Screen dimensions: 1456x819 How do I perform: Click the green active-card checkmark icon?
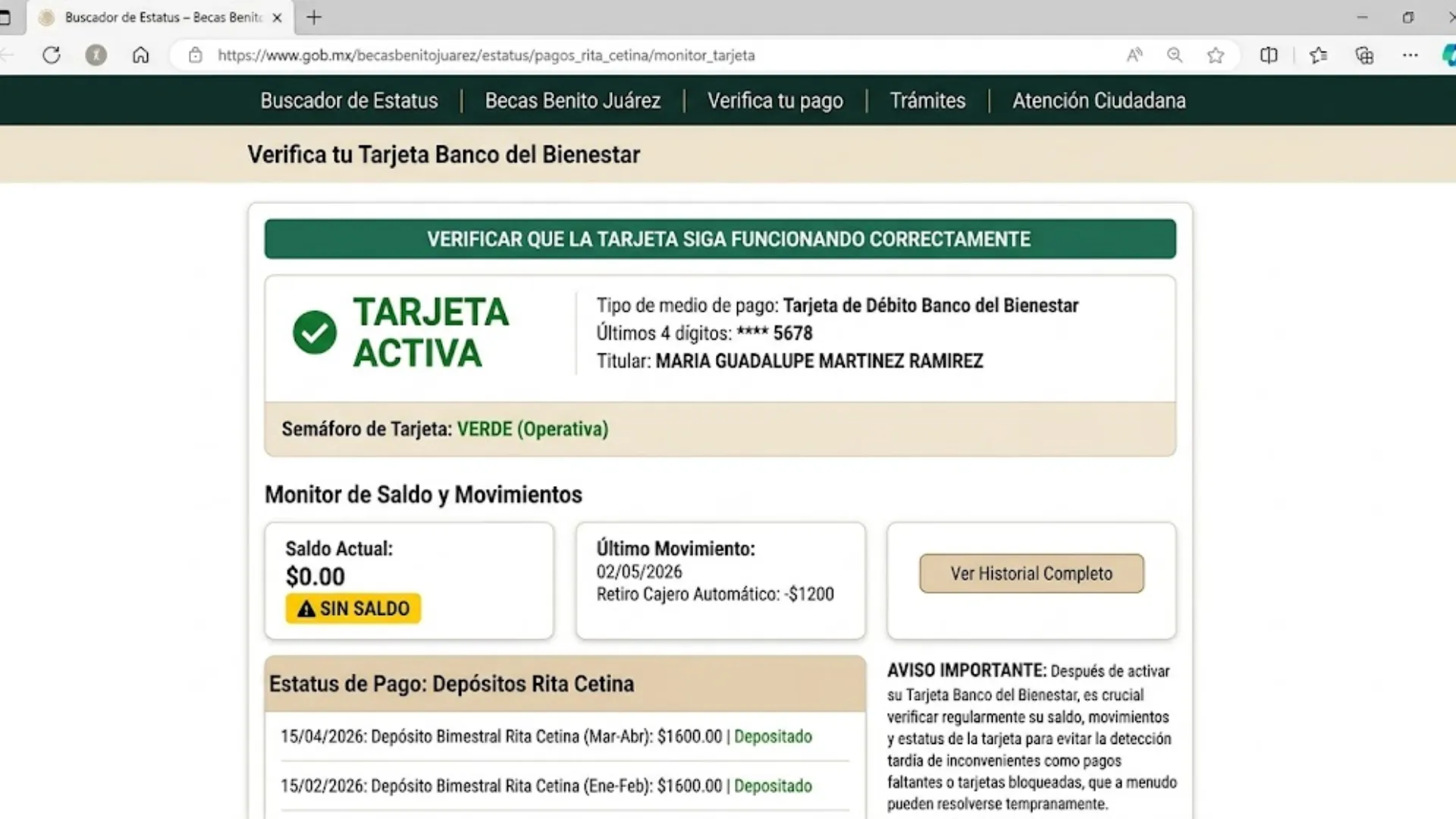[315, 332]
